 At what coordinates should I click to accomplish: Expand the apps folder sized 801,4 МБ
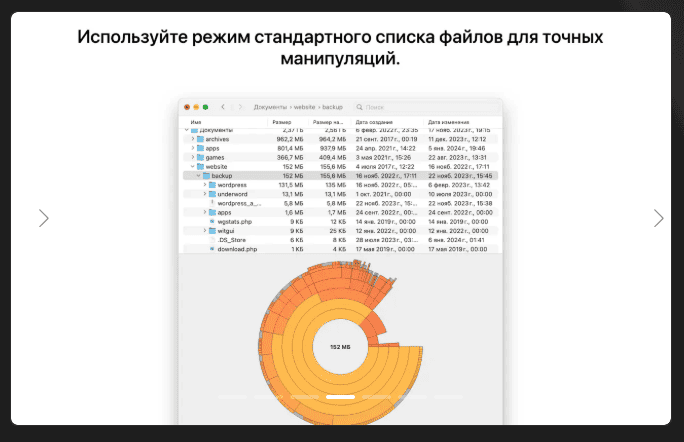point(193,148)
